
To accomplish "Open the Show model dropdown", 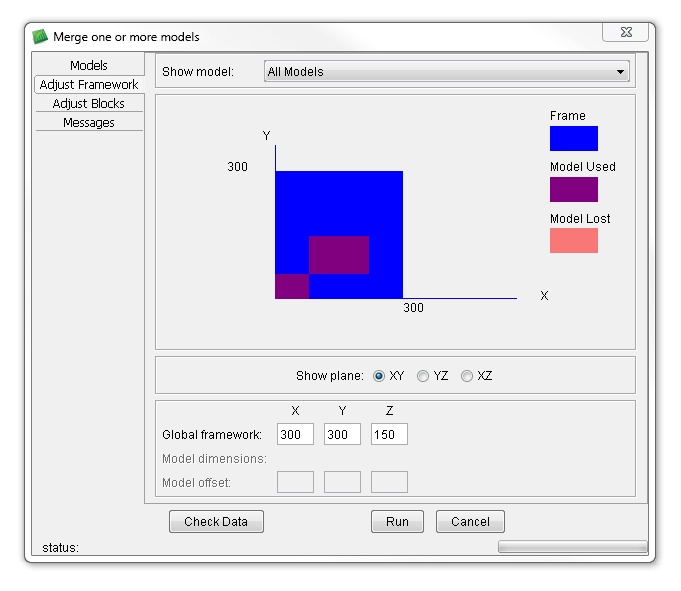I will click(x=446, y=72).
